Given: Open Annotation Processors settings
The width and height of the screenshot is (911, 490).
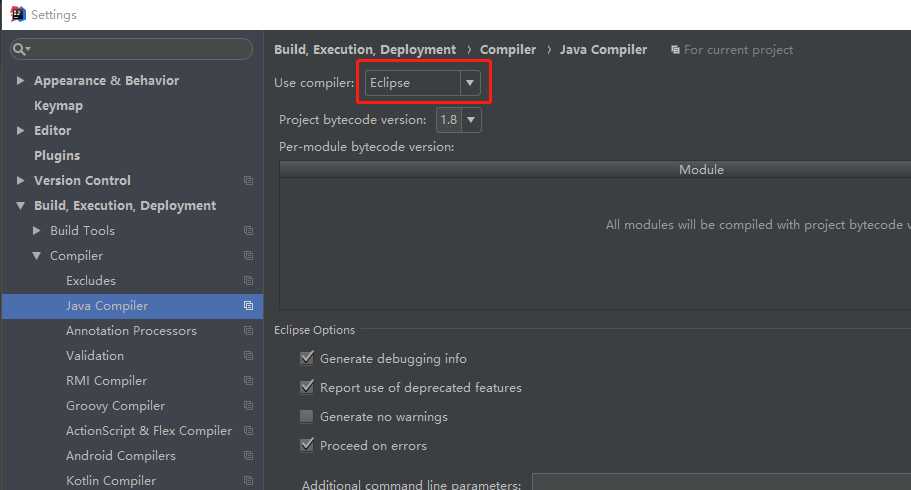Looking at the screenshot, I should tap(131, 330).
